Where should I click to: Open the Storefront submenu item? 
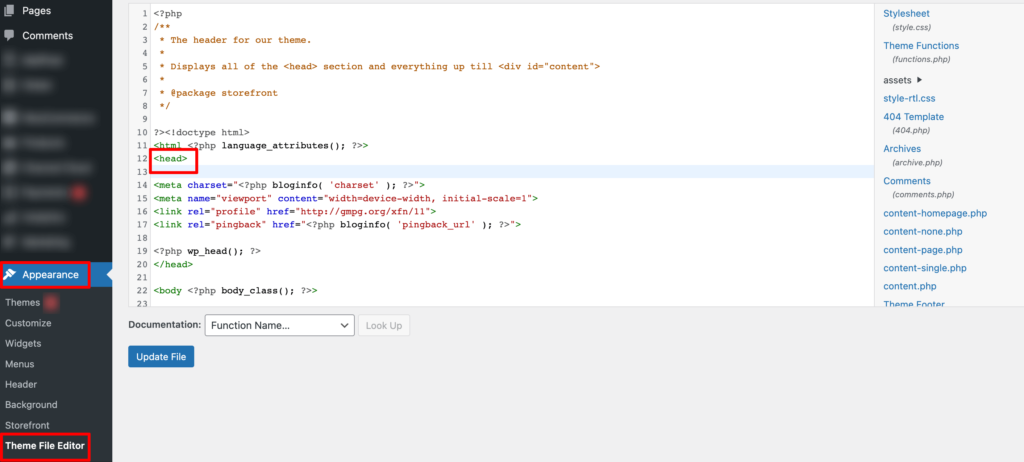pyautogui.click(x=27, y=425)
